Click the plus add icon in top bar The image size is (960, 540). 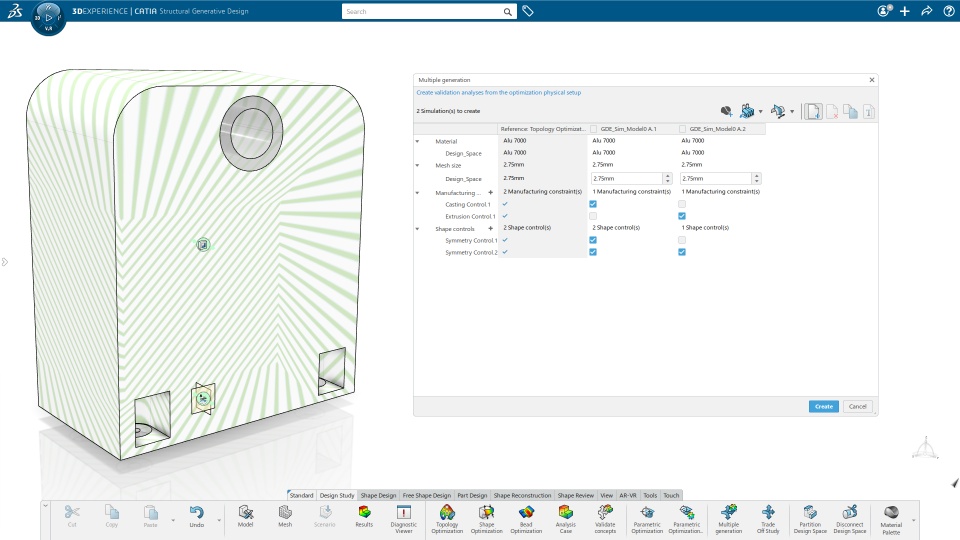pyautogui.click(x=905, y=11)
